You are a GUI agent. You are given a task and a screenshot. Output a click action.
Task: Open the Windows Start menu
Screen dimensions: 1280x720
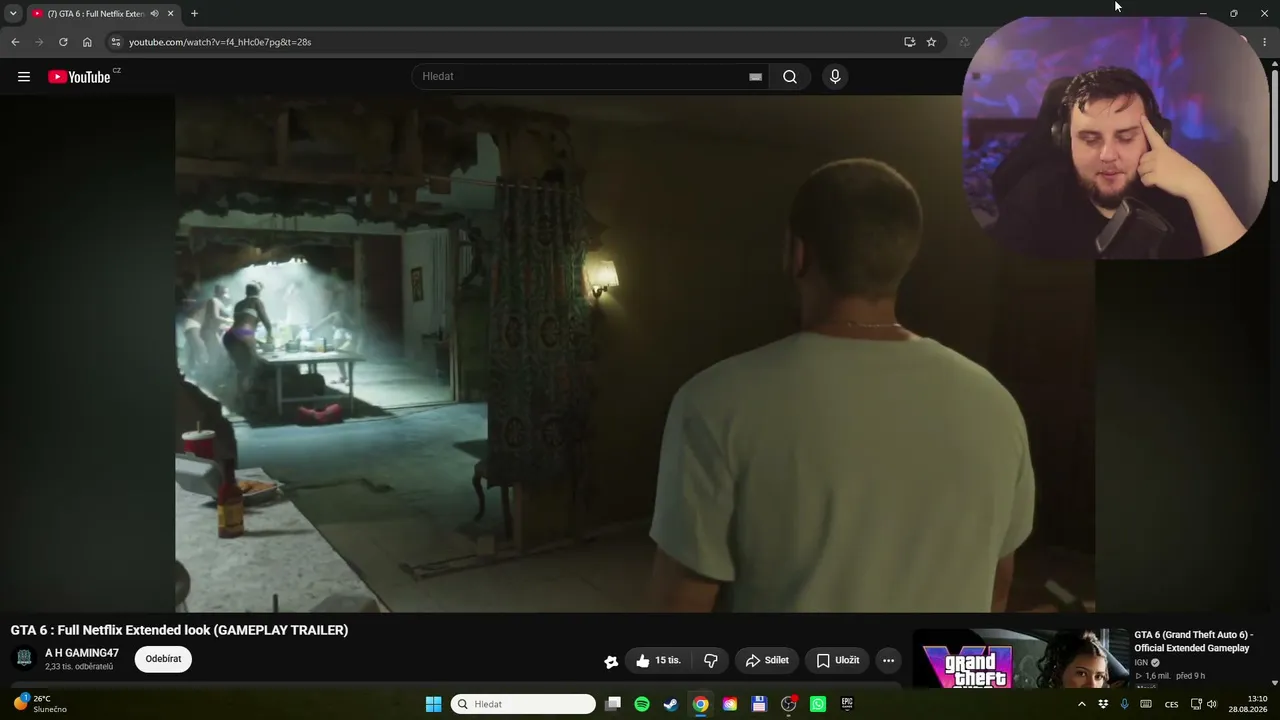433,704
